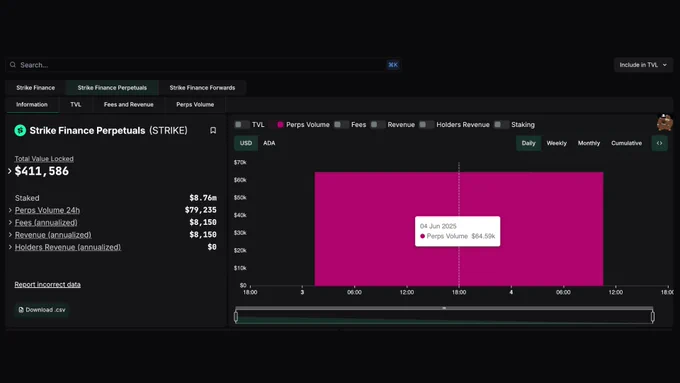Click the ⌘K shortcut badge
The image size is (680, 383).
(393, 65)
